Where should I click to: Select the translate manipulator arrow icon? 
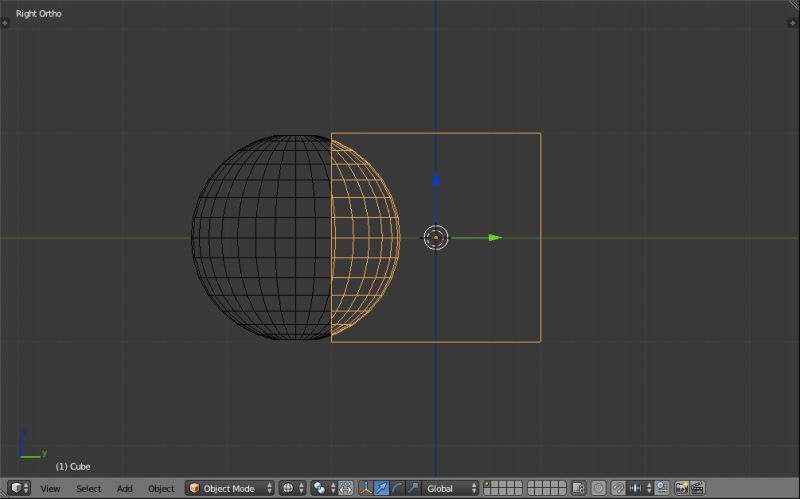tap(382, 488)
